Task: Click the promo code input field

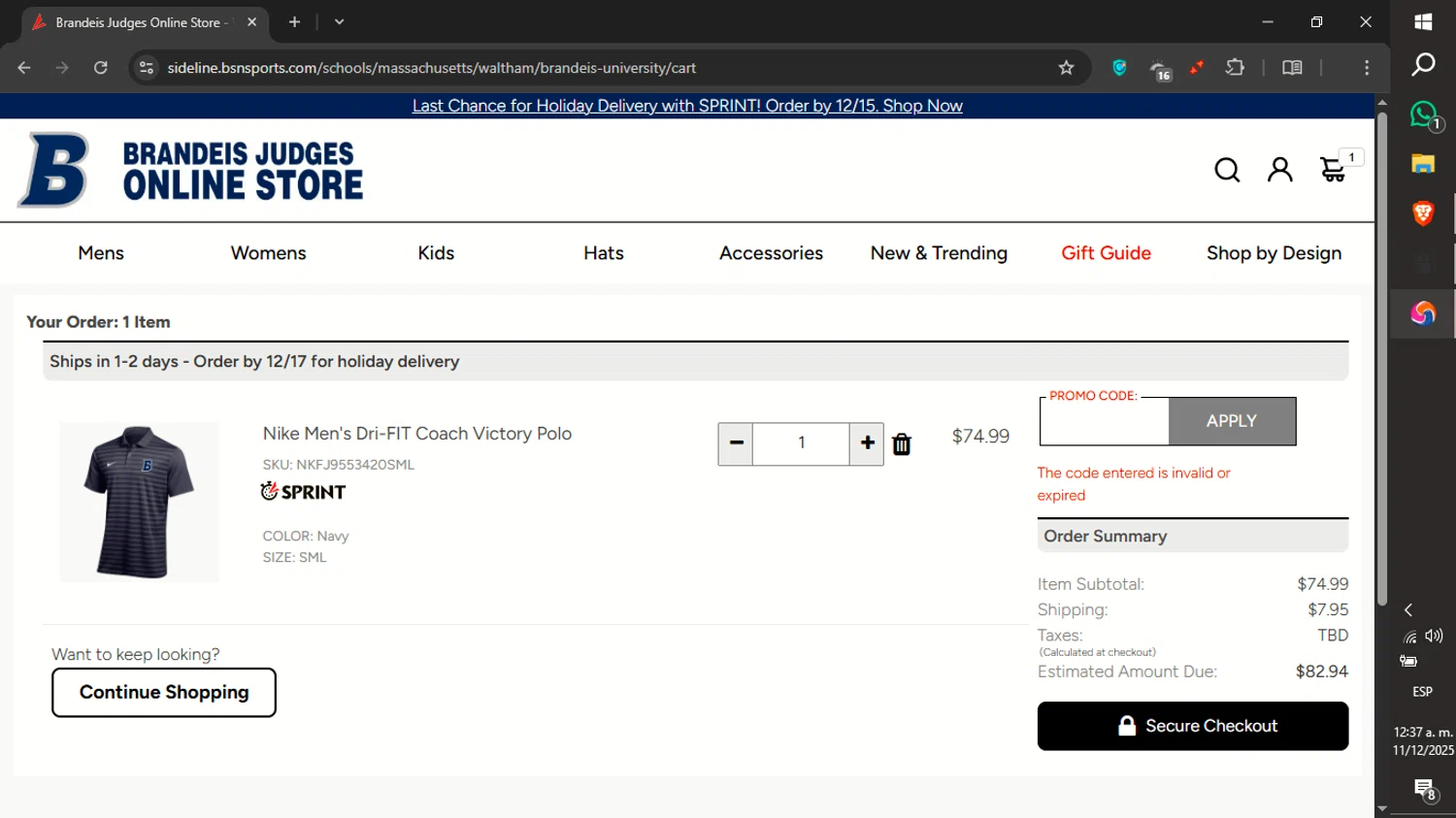Action: pyautogui.click(x=1105, y=423)
